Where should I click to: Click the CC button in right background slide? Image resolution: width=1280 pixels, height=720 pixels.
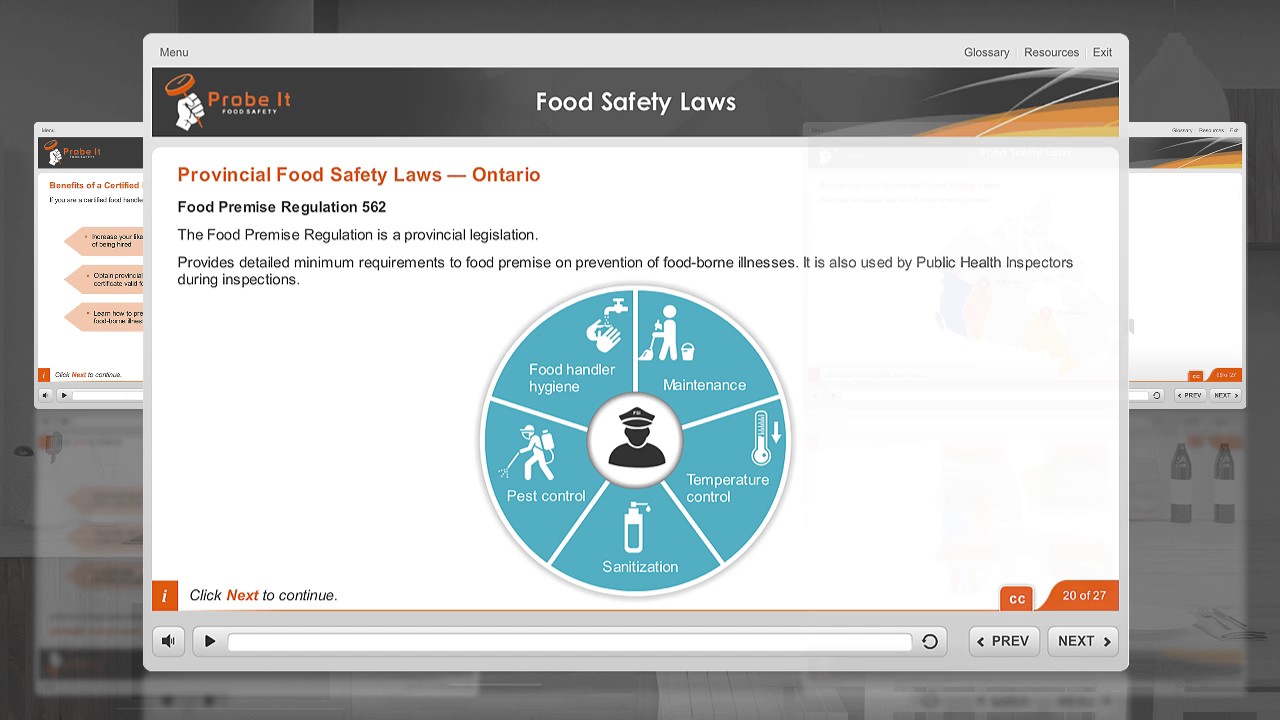point(1196,376)
